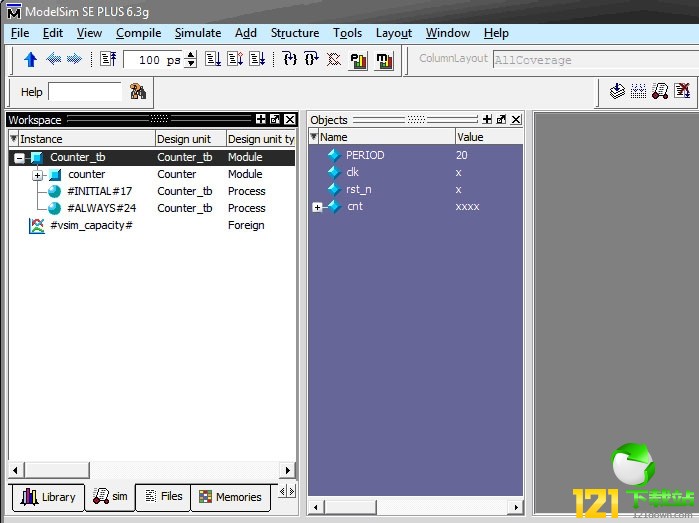Collapse the Counter_tb instance node

point(19,158)
